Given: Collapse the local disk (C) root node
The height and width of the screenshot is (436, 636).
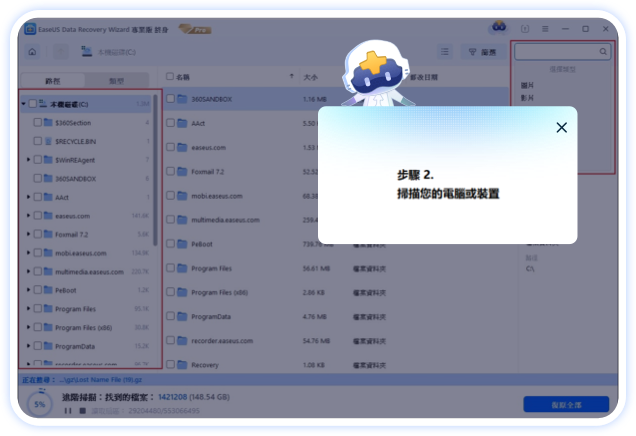Looking at the screenshot, I should click(x=23, y=104).
